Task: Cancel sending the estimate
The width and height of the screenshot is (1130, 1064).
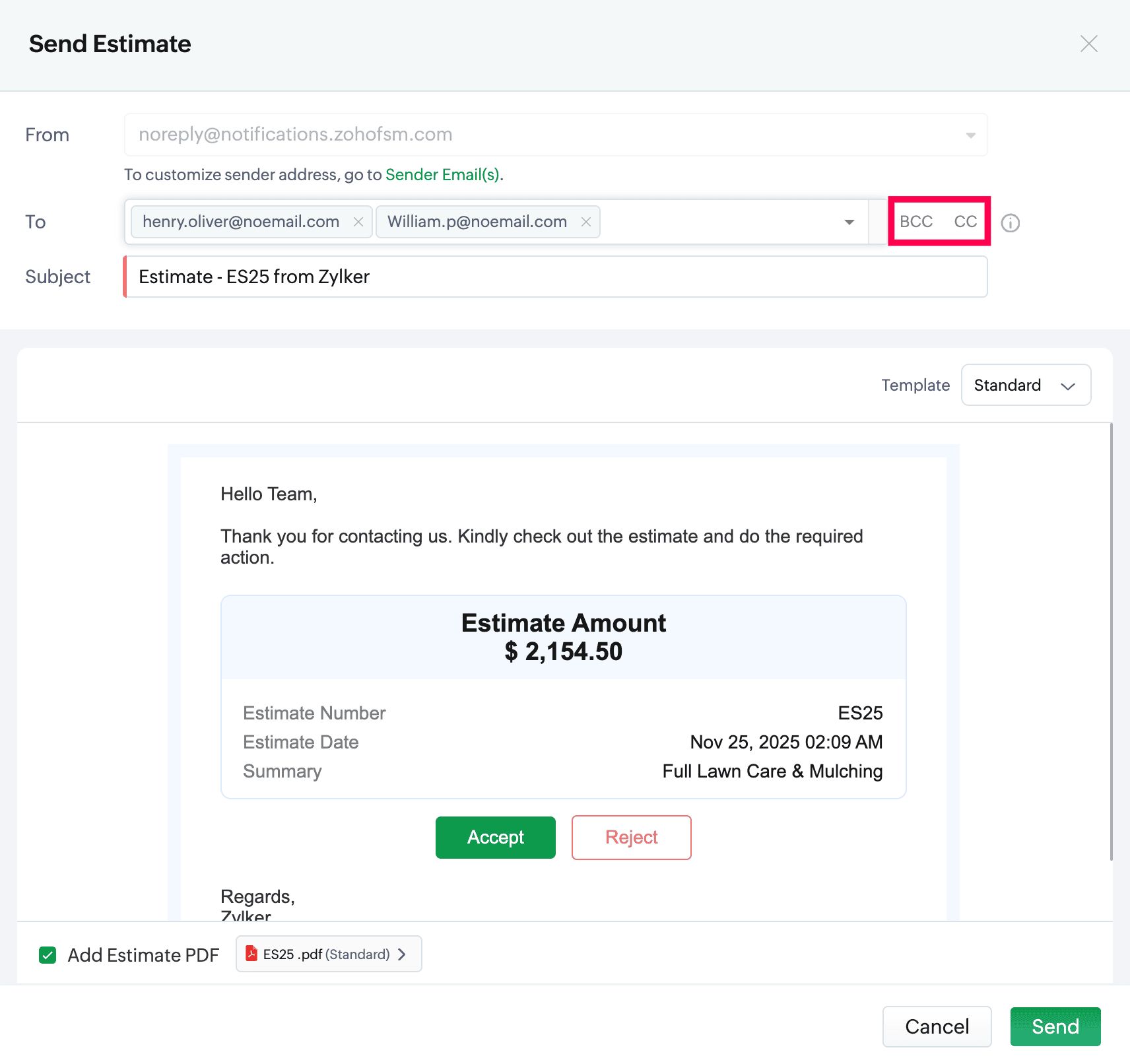Action: pos(937,1026)
